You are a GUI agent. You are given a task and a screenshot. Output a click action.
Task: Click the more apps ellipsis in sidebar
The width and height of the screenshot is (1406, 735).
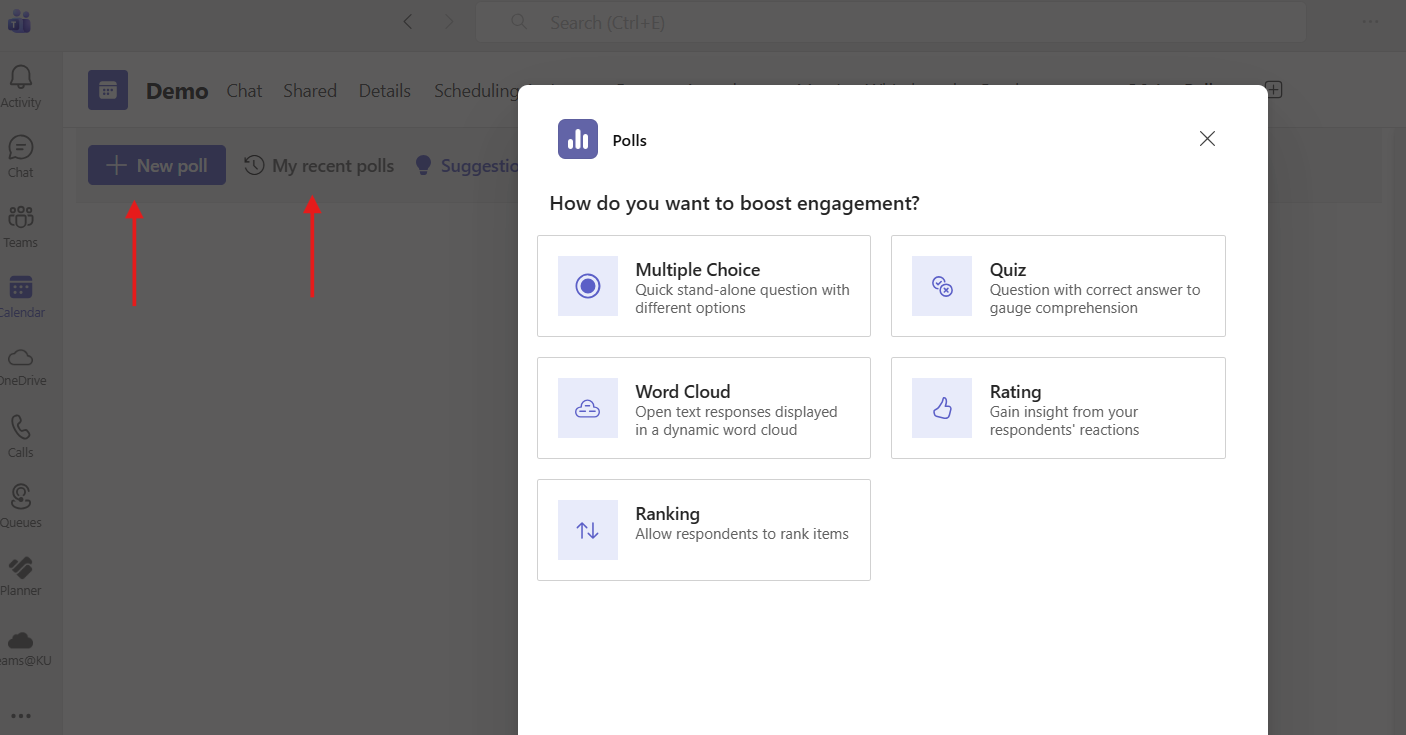pos(21,716)
